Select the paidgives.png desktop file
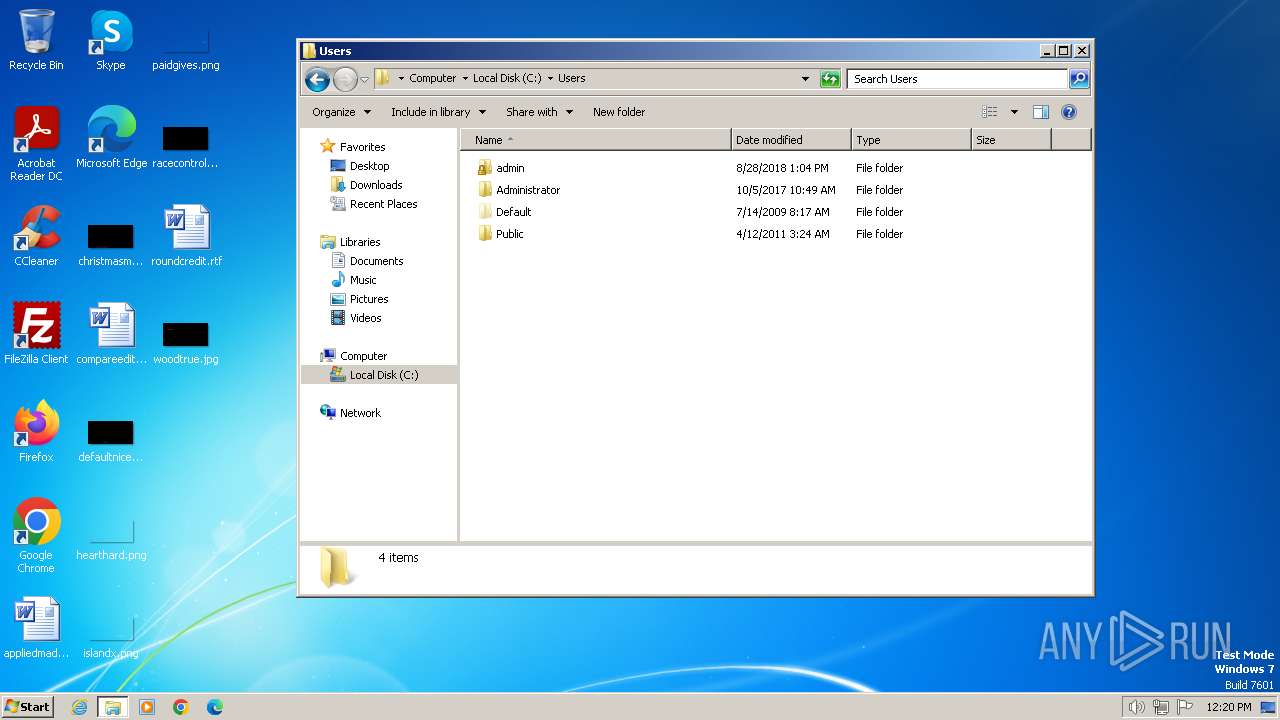The width and height of the screenshot is (1280, 720). 186,46
